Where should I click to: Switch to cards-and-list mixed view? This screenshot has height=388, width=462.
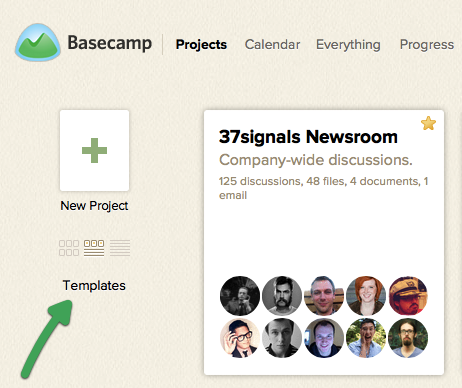point(94,248)
